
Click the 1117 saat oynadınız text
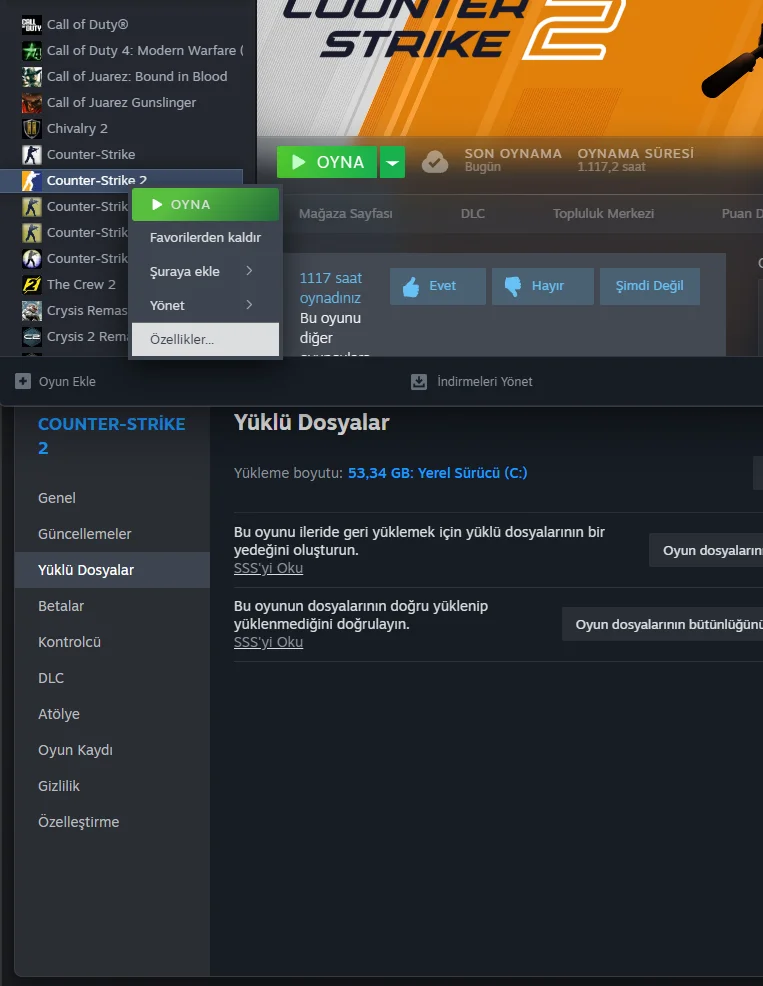(331, 288)
